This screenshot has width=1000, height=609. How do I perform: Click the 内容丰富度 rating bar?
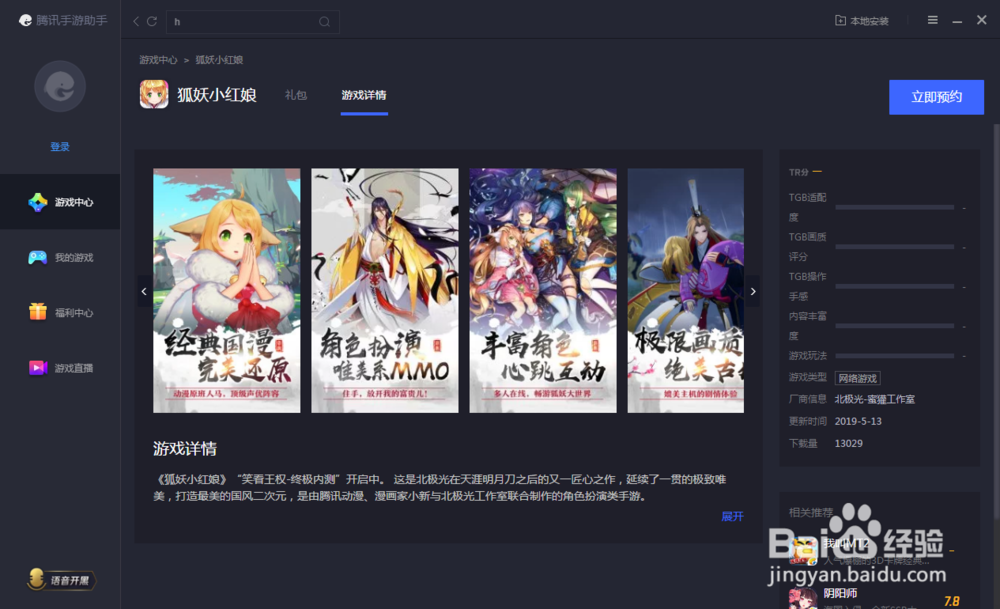click(x=894, y=326)
